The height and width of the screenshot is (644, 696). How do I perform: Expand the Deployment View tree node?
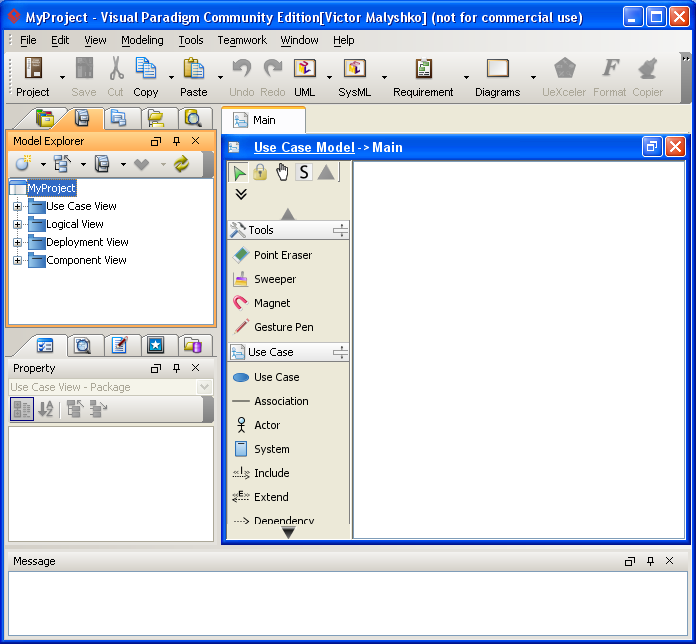17,242
